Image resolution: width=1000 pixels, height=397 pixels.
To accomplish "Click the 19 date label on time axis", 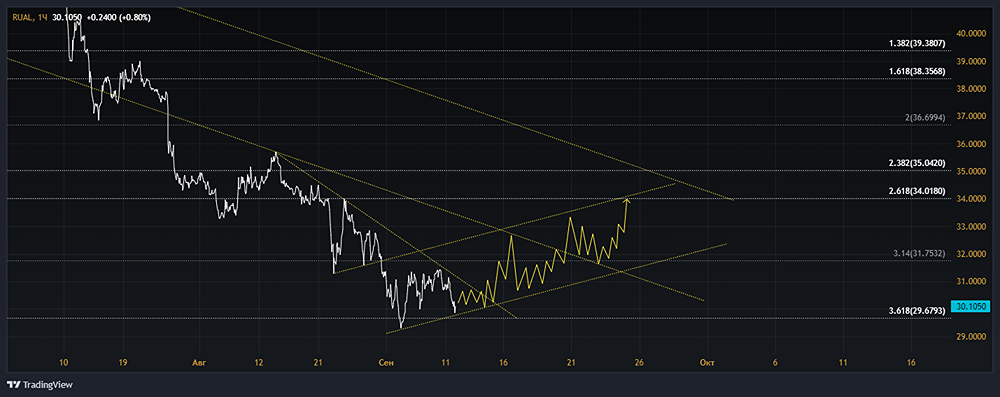I will tap(124, 363).
